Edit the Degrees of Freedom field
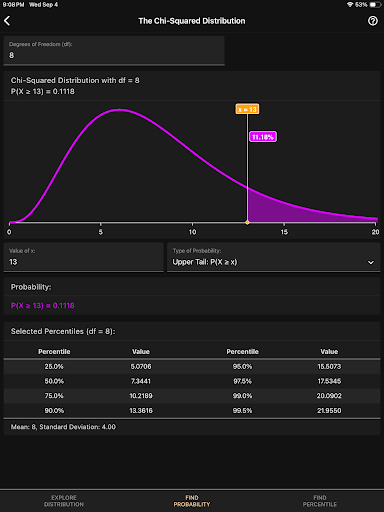The height and width of the screenshot is (512, 384). pyautogui.click(x=114, y=51)
